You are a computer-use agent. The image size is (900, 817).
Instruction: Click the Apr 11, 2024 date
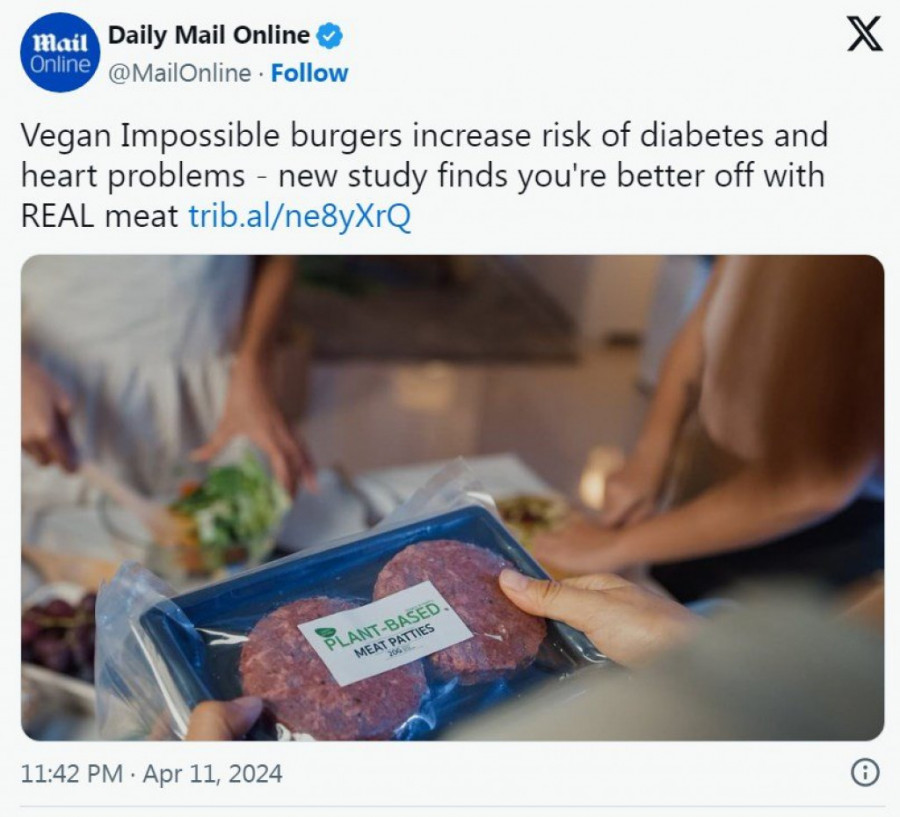click(212, 773)
